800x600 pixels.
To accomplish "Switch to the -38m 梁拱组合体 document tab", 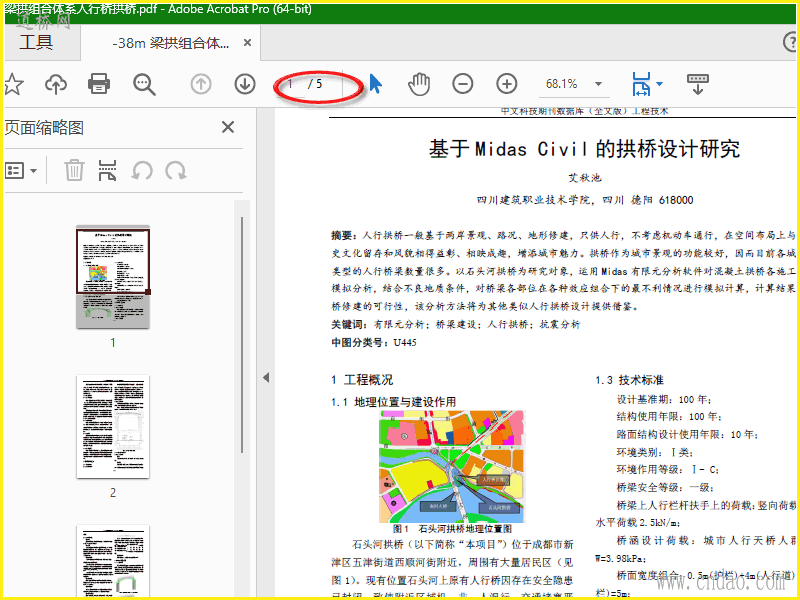I will click(x=170, y=43).
